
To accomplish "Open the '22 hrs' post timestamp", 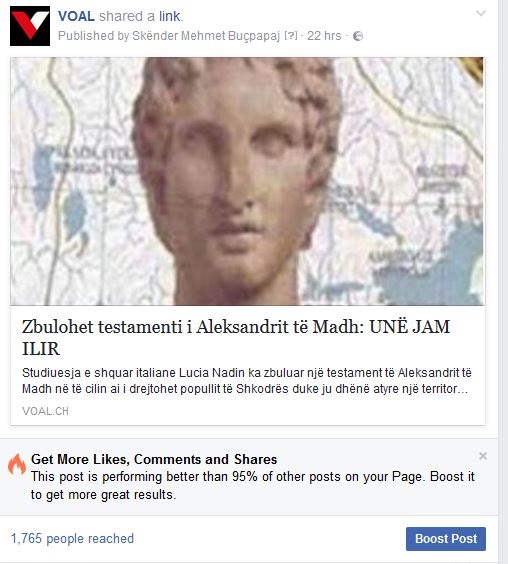I will (x=324, y=36).
